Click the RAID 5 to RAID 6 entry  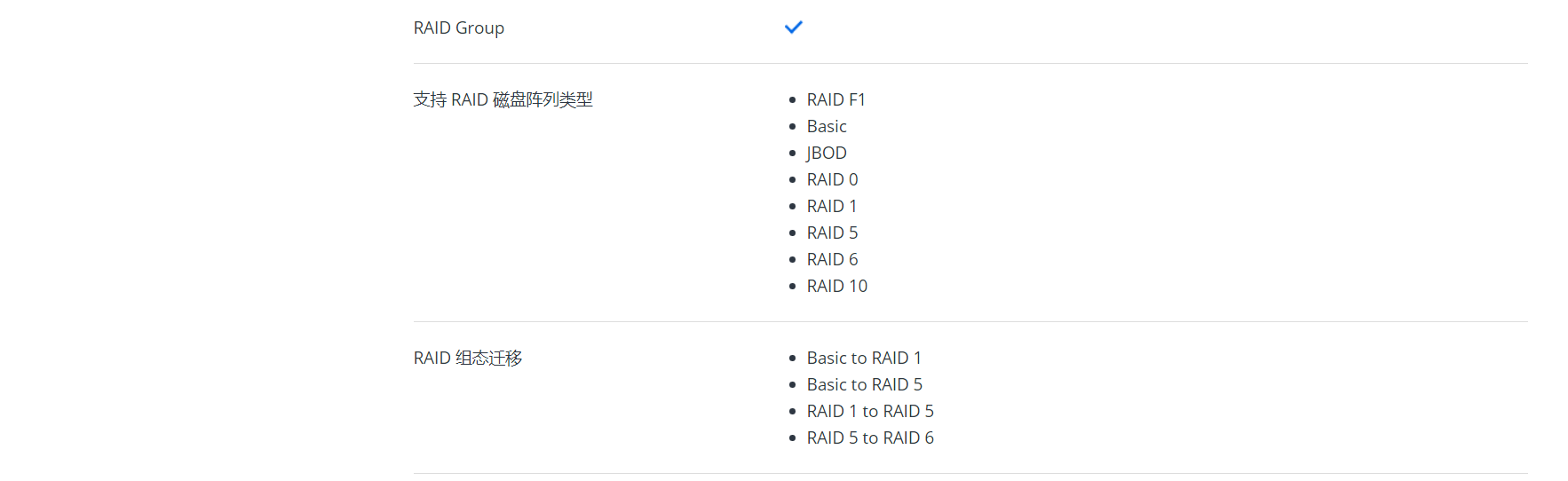click(x=870, y=438)
